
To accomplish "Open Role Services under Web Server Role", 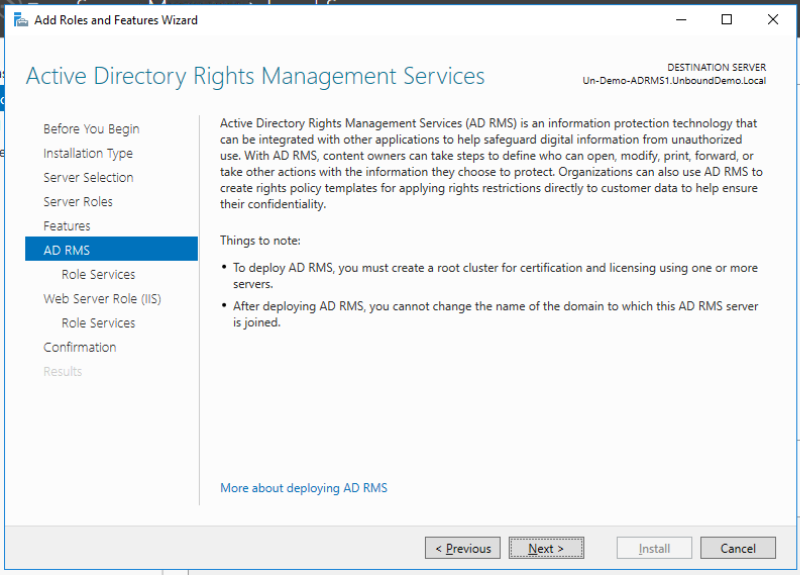I will pyautogui.click(x=98, y=323).
